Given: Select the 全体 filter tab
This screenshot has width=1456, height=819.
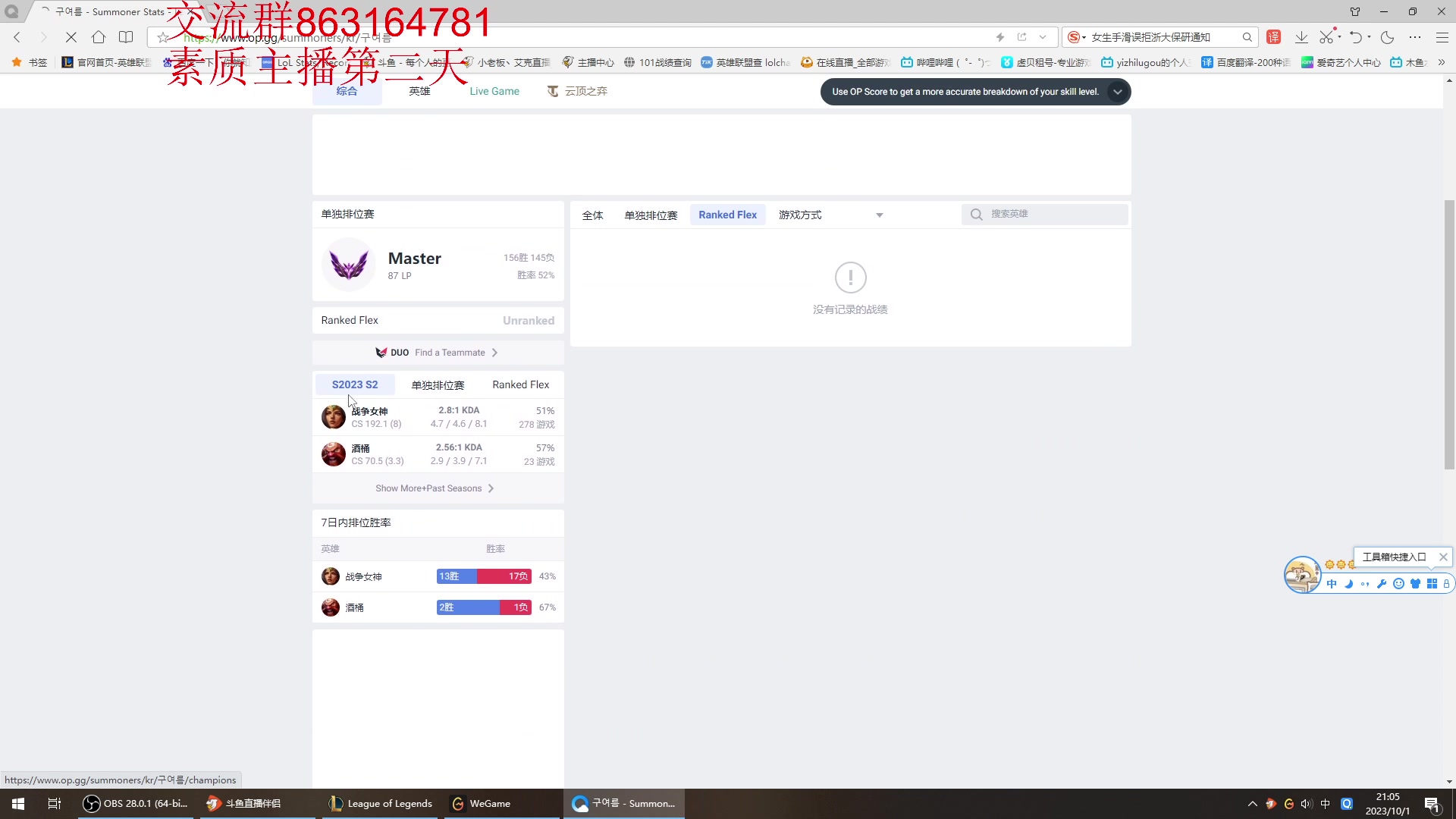Looking at the screenshot, I should pyautogui.click(x=592, y=215).
